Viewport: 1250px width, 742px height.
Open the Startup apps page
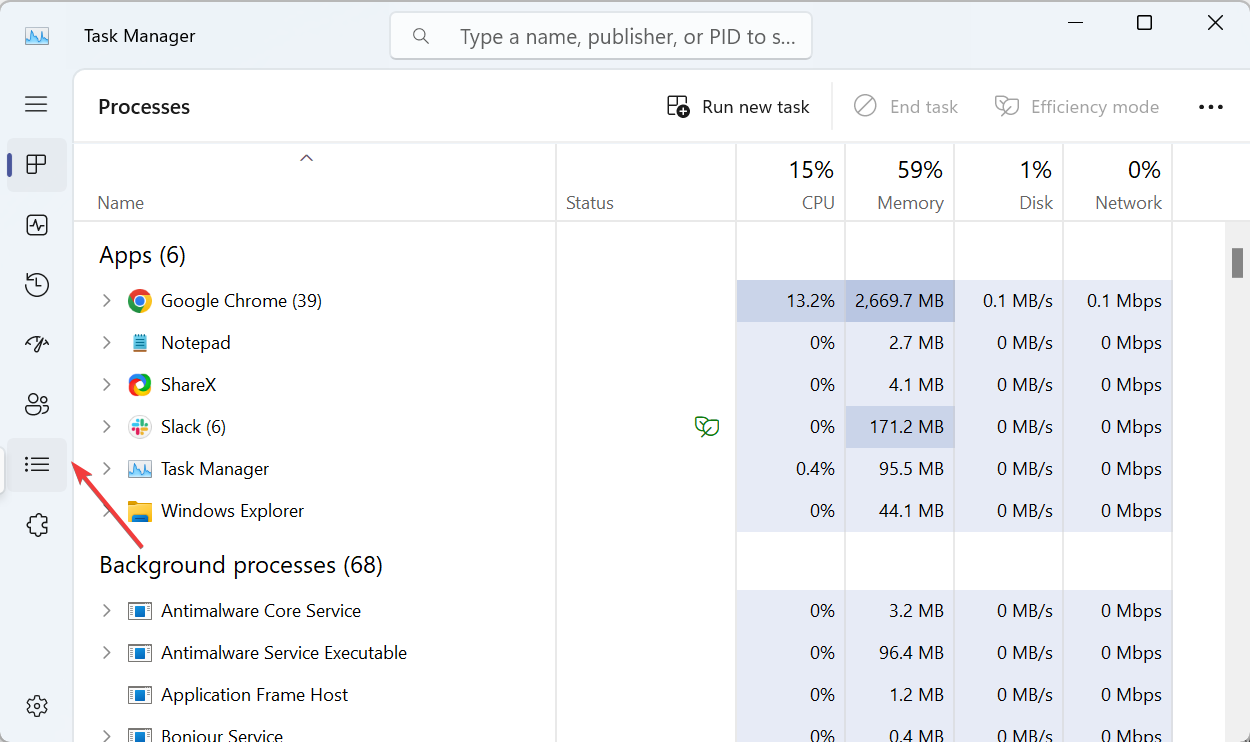tap(37, 345)
